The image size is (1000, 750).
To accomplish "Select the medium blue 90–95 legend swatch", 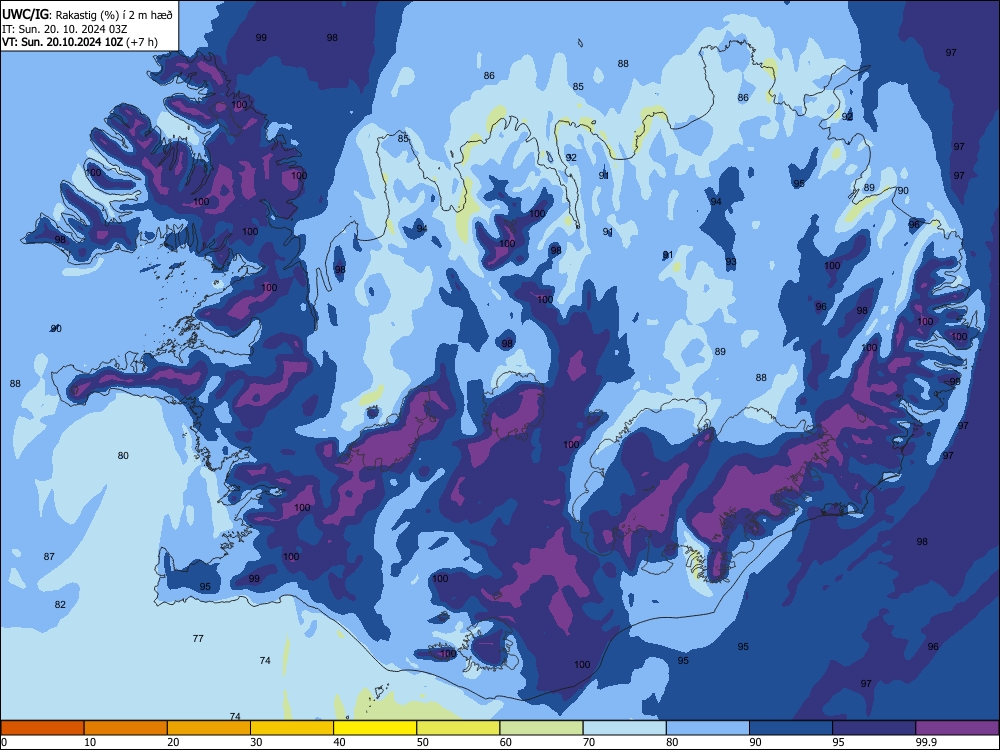I will click(791, 728).
